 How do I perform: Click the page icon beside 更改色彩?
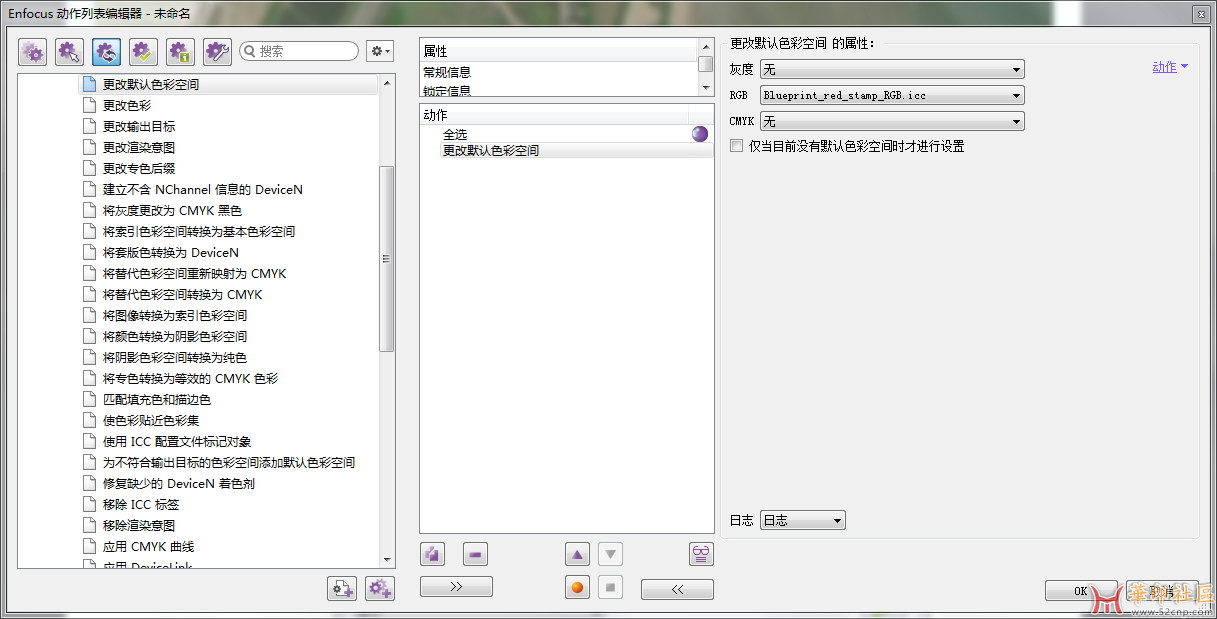[x=88, y=105]
